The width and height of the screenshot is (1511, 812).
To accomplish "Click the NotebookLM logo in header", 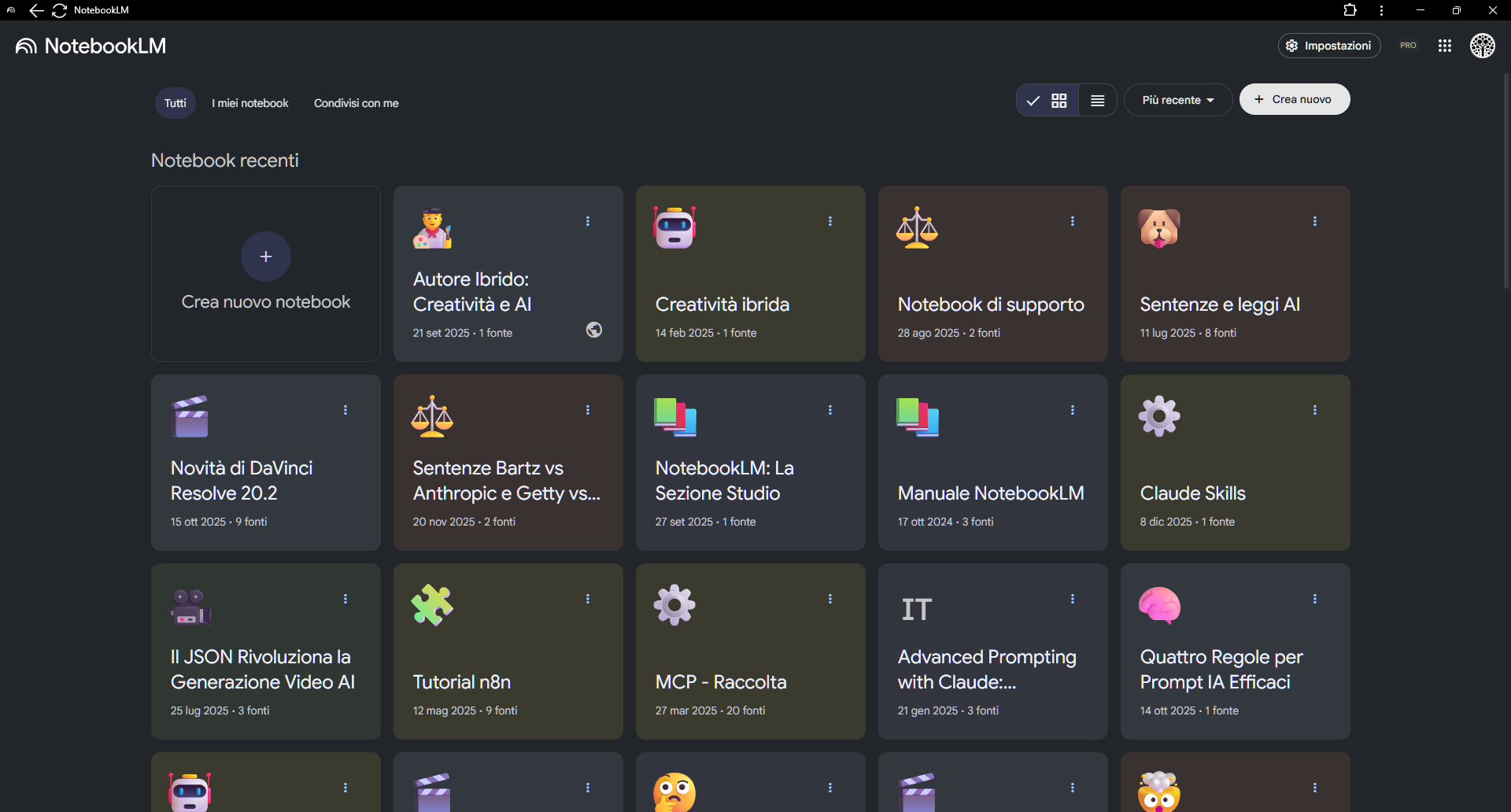I will (91, 46).
